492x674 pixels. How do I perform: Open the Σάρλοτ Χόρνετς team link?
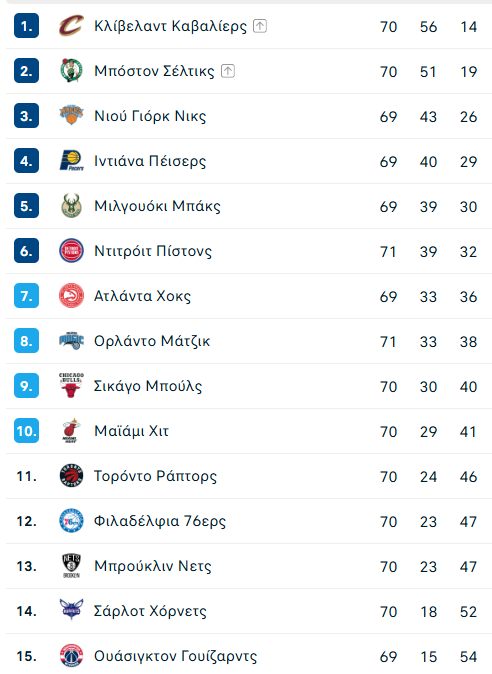coord(150,611)
